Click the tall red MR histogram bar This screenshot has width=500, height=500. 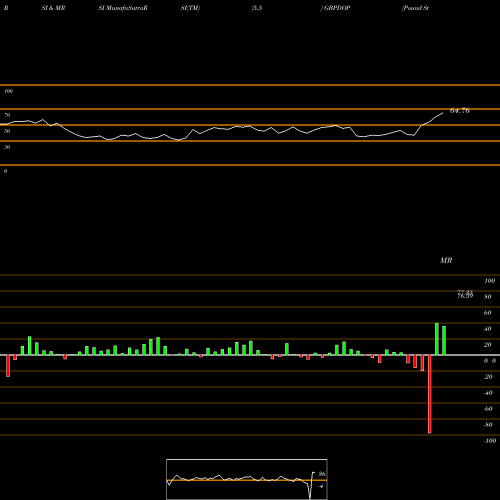click(x=429, y=394)
